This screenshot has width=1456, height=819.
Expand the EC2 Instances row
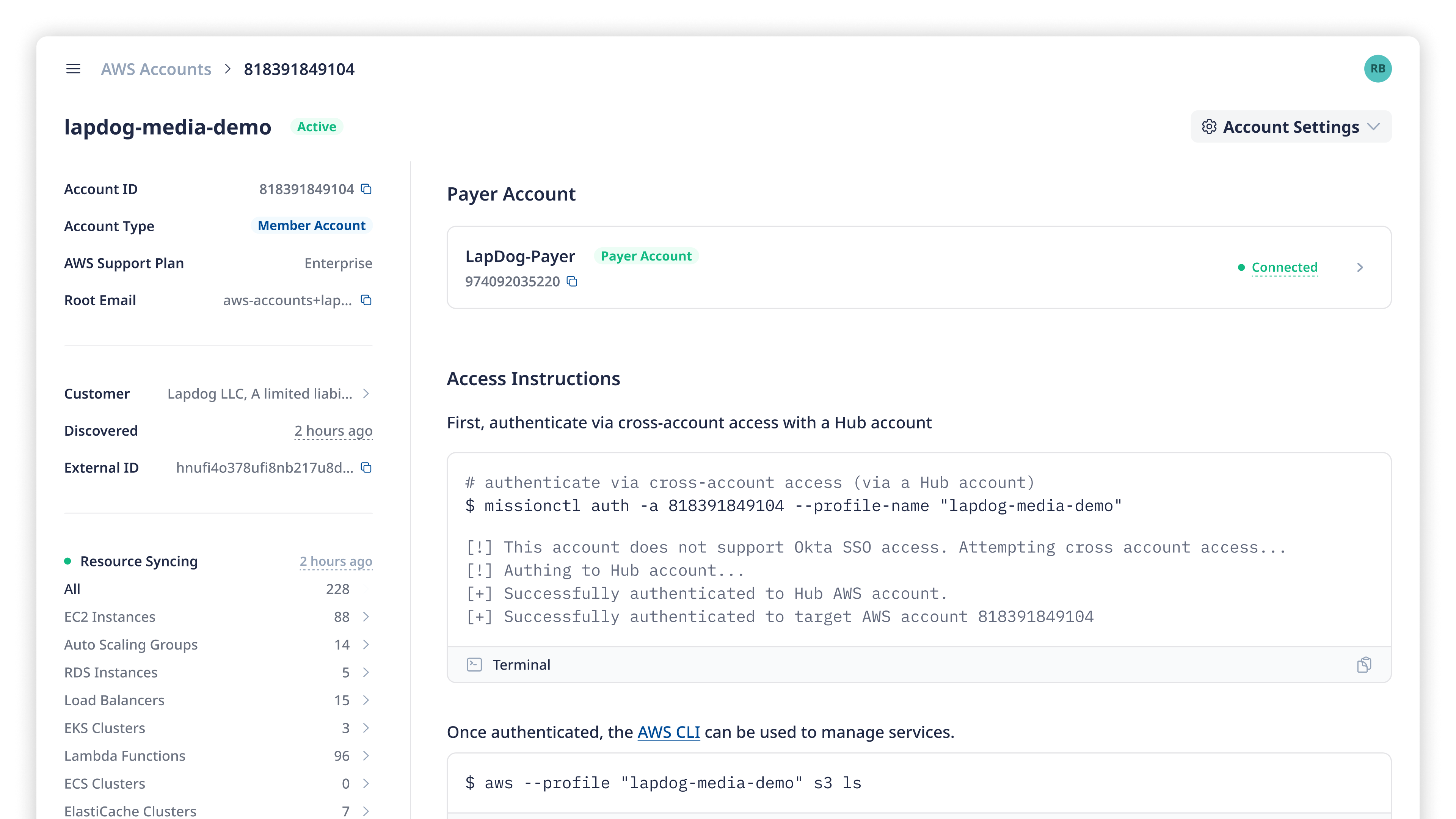366,617
